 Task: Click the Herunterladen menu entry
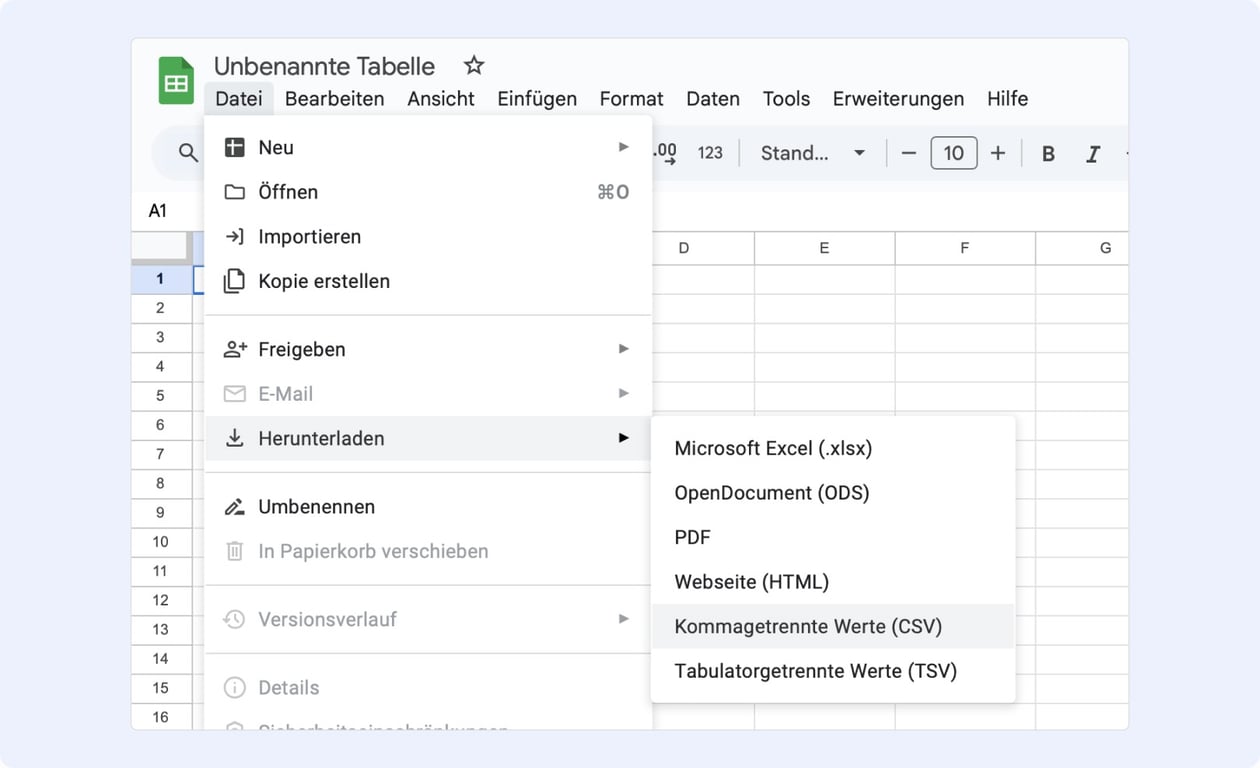pyautogui.click(x=428, y=438)
